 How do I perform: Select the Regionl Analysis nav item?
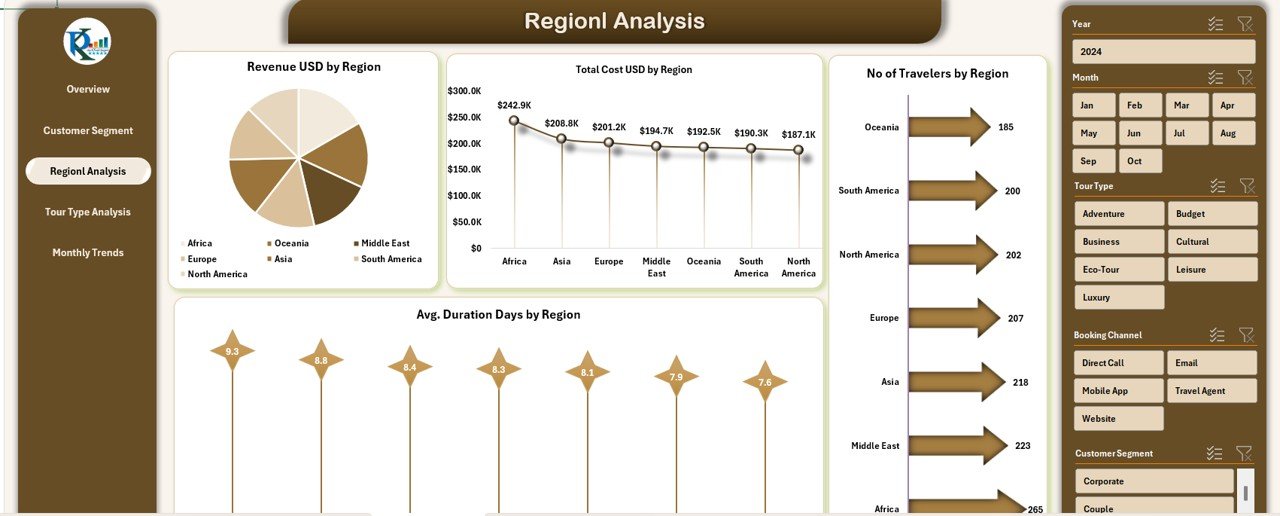(x=88, y=171)
